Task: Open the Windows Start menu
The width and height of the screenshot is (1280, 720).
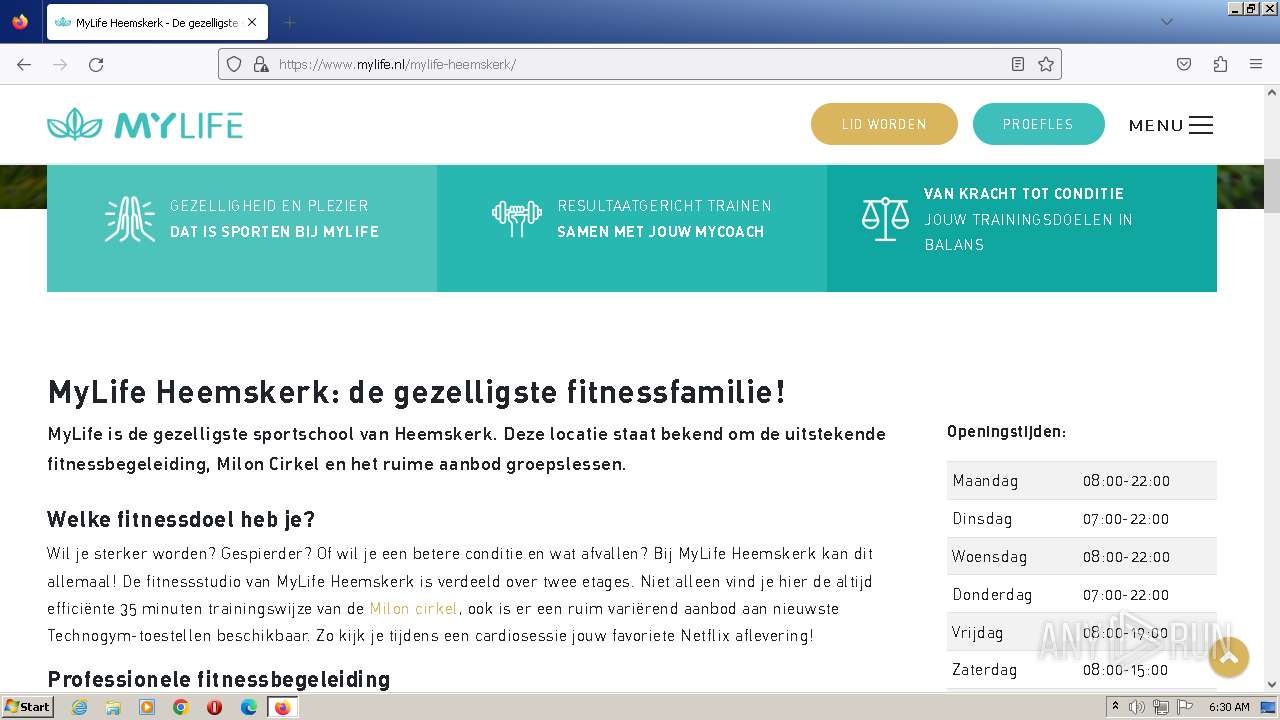Action: tap(27, 707)
